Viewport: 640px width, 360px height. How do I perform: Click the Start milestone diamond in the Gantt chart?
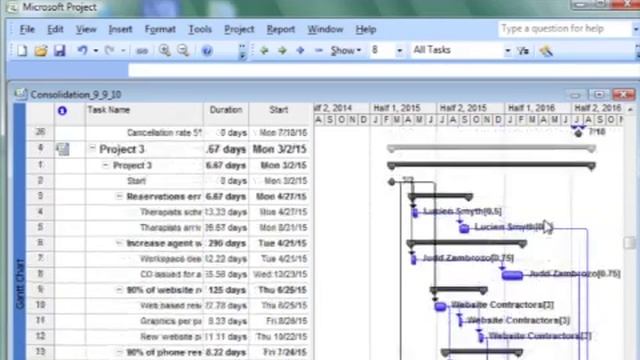coord(391,182)
